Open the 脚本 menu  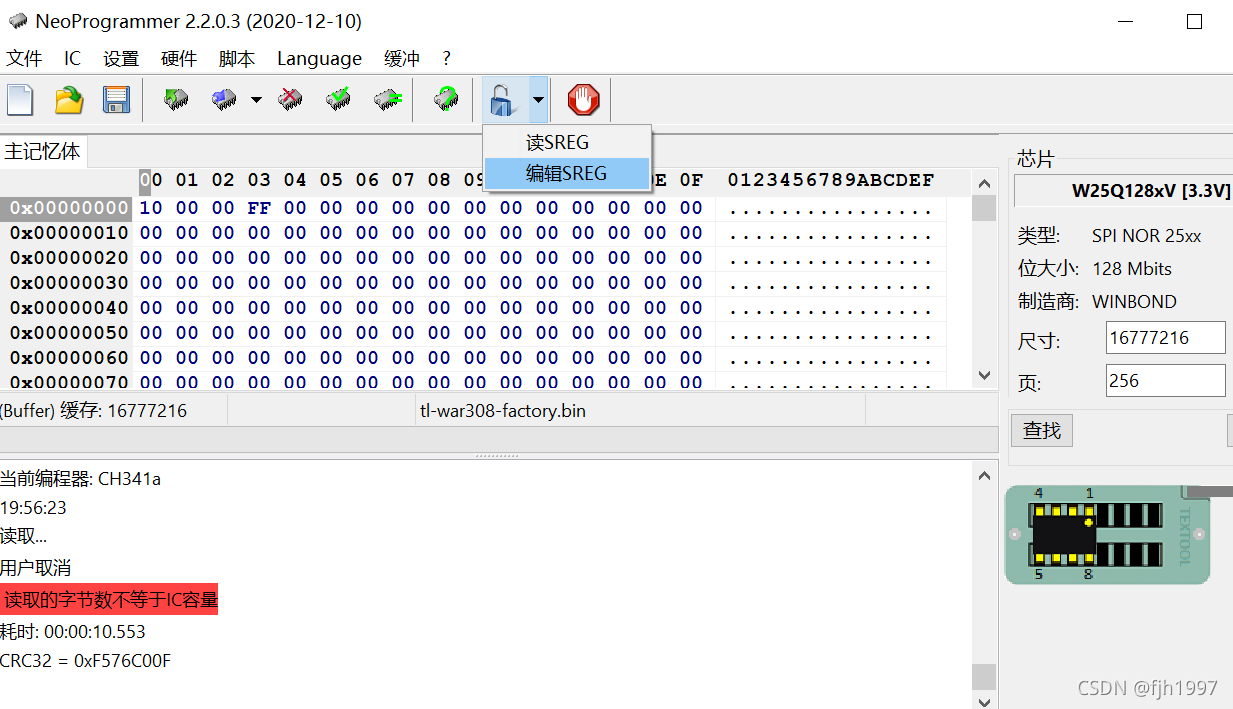[237, 59]
